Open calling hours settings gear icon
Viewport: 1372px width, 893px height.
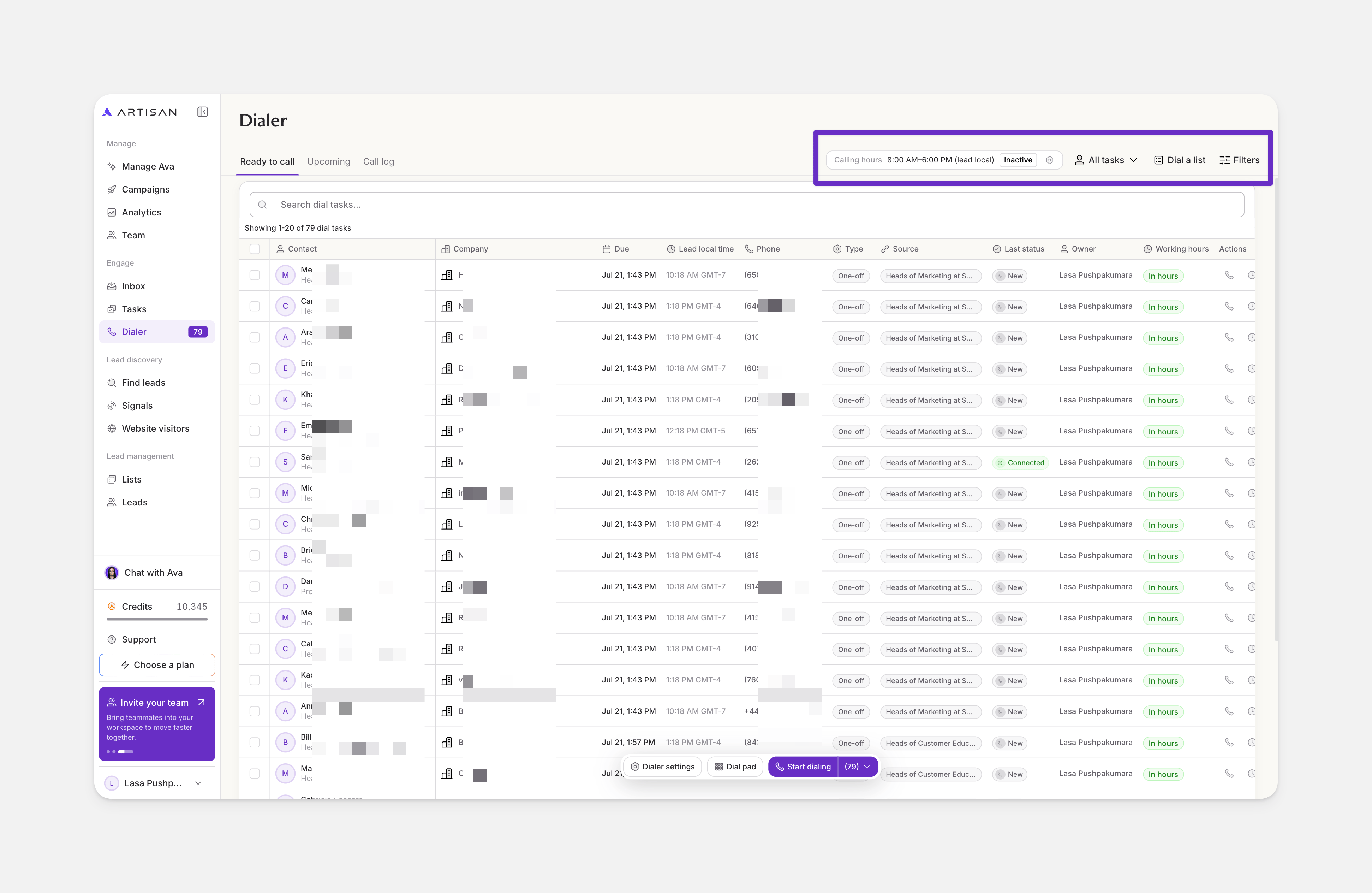click(x=1050, y=160)
